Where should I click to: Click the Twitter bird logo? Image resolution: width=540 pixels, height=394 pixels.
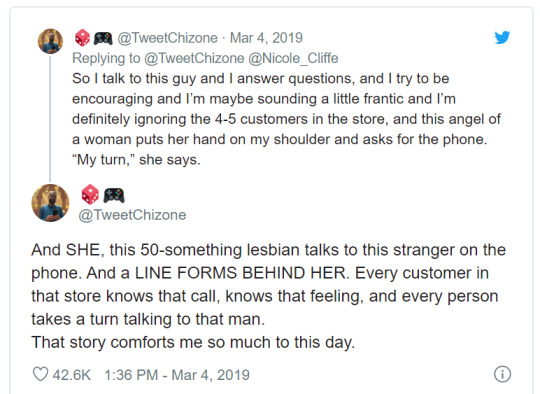point(502,37)
